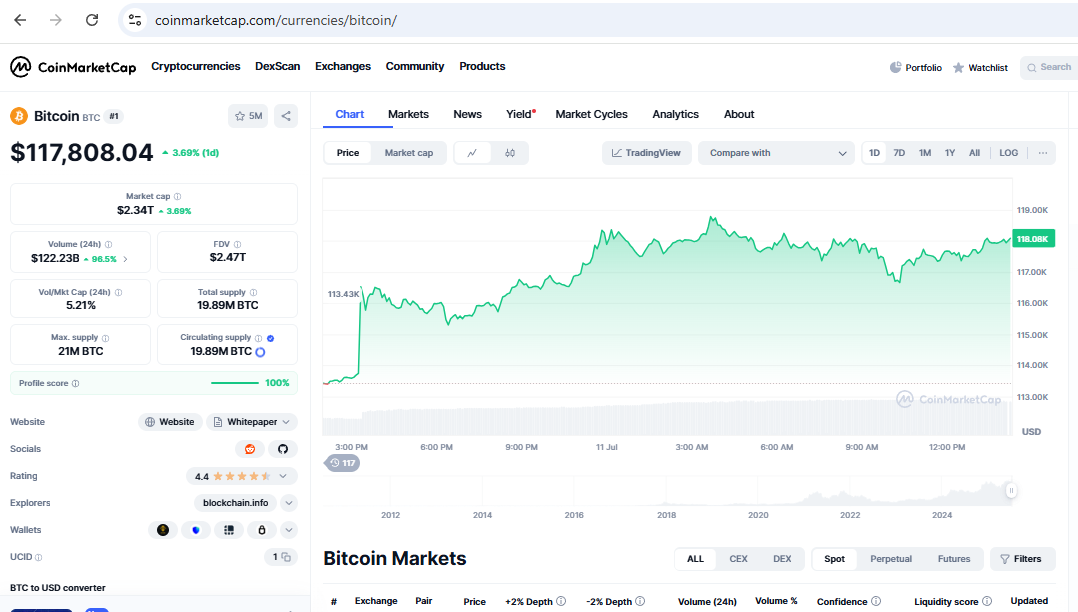Switch to the News tab
Image resolution: width=1078 pixels, height=612 pixels.
coord(468,114)
